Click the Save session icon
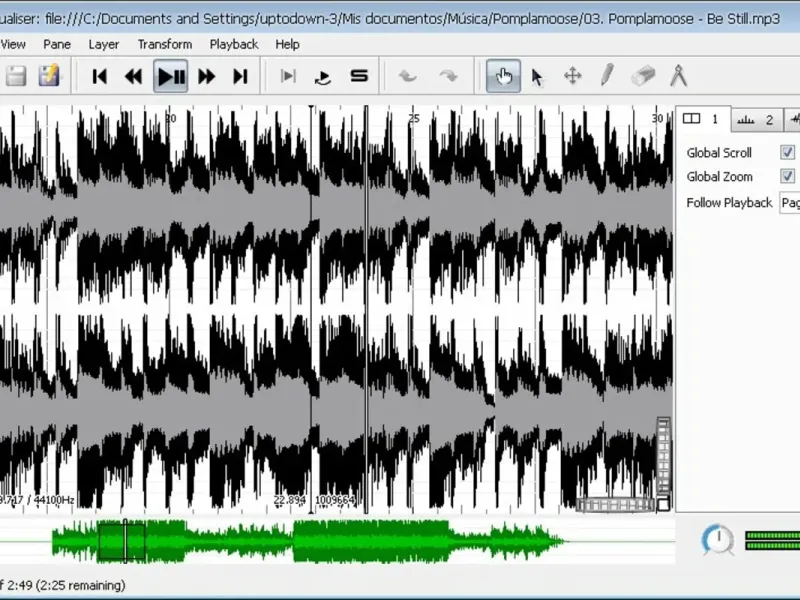Screen dimensions: 800x600 16,77
